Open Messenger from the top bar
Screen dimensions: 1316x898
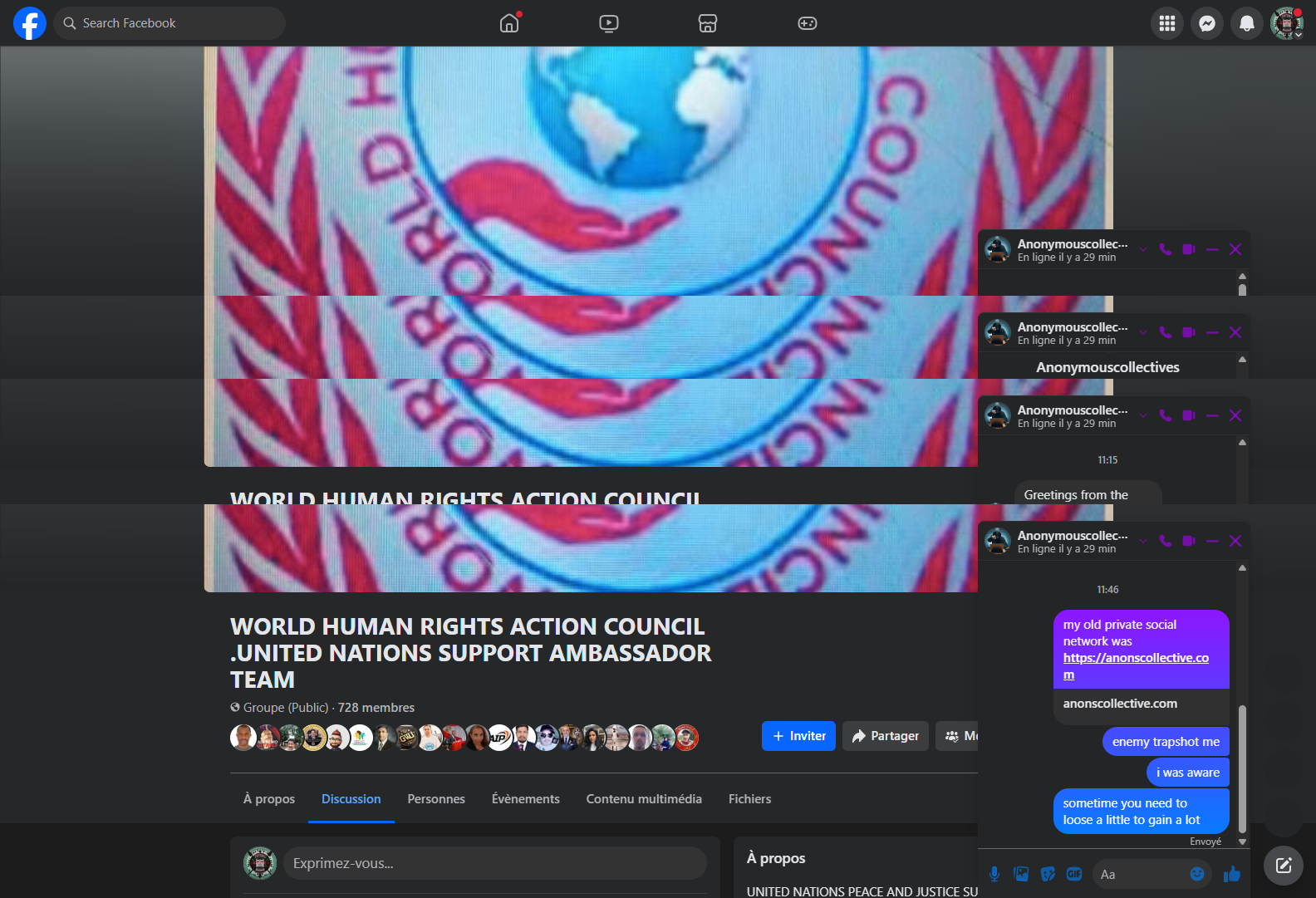pyautogui.click(x=1207, y=23)
